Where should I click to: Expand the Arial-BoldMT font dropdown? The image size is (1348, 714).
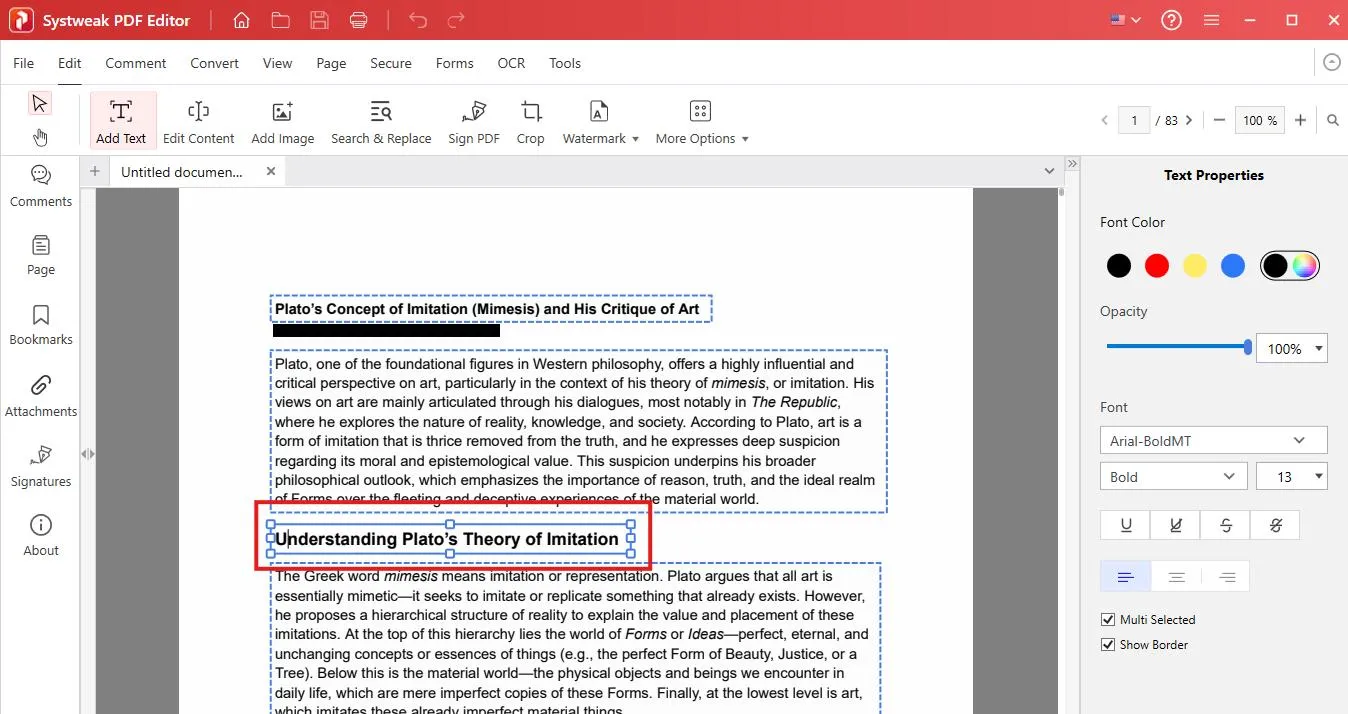click(1213, 441)
